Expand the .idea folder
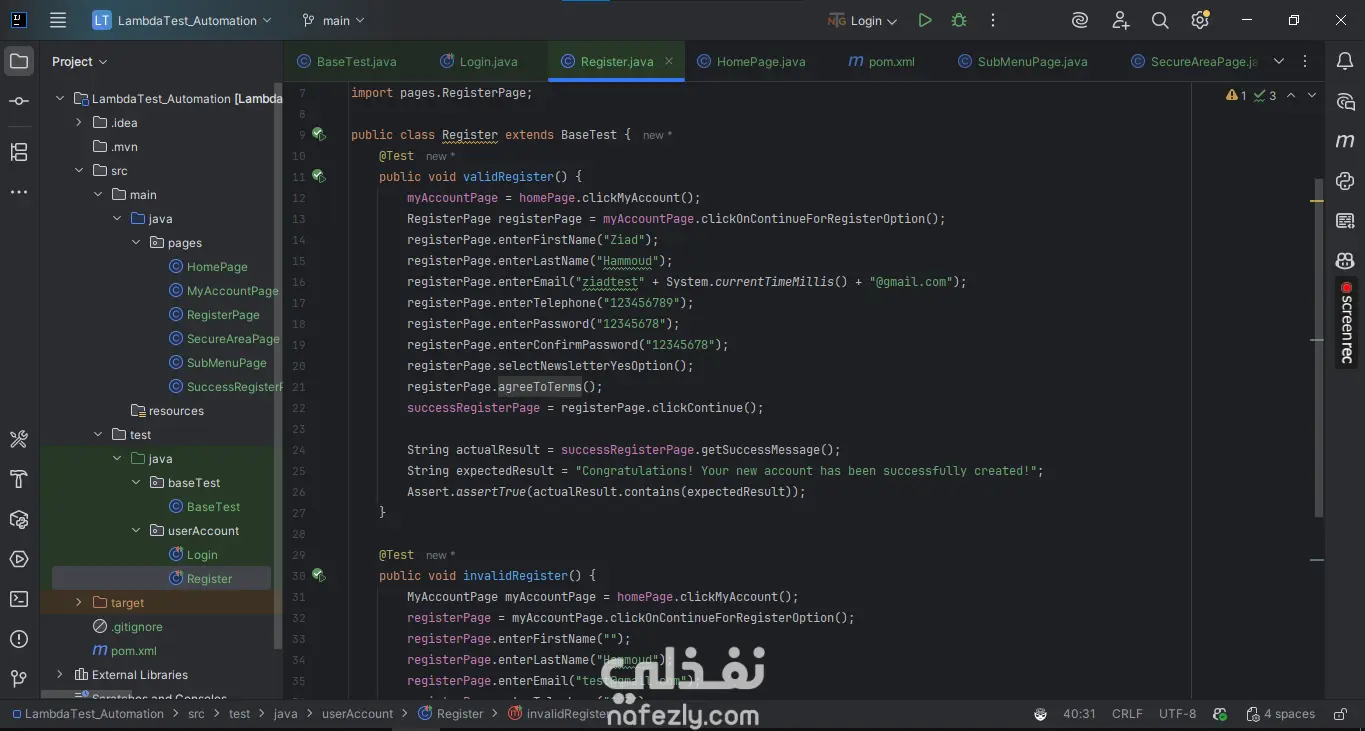Screen dimensions: 1365x731 pos(79,123)
